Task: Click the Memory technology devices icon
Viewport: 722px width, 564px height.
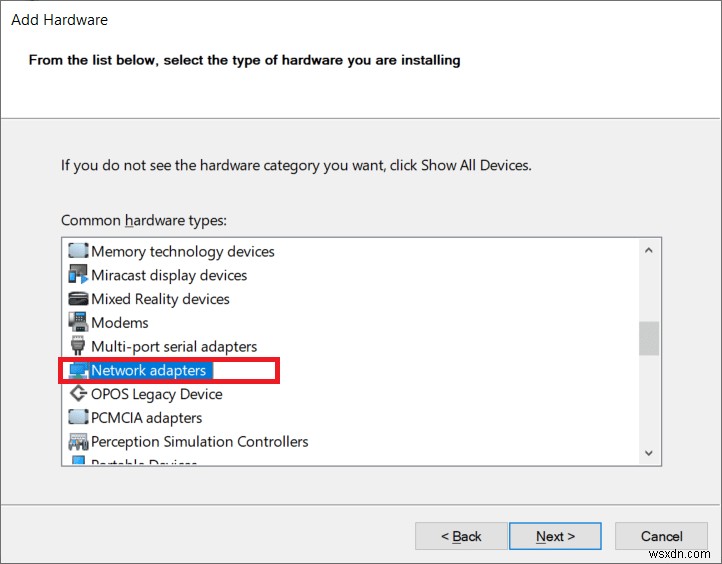Action: 78,251
